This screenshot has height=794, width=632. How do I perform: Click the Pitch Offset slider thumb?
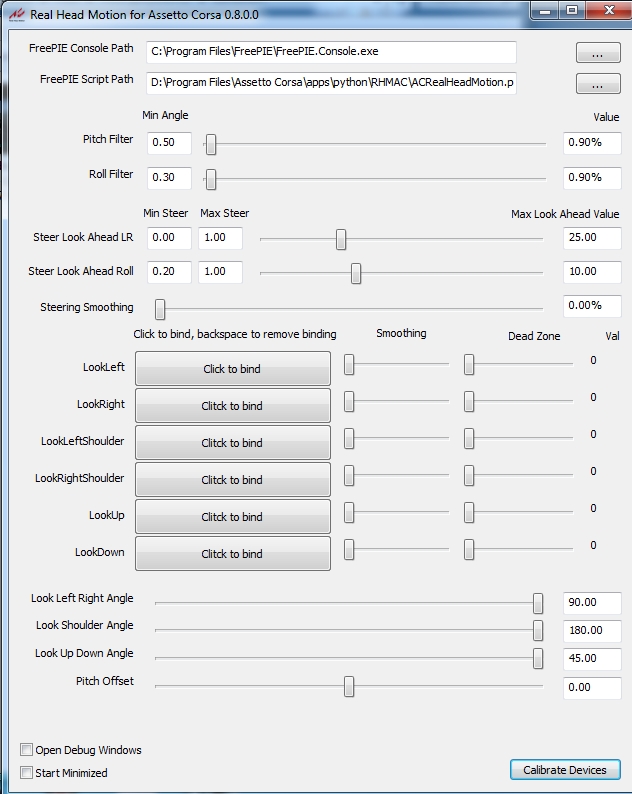(x=349, y=686)
